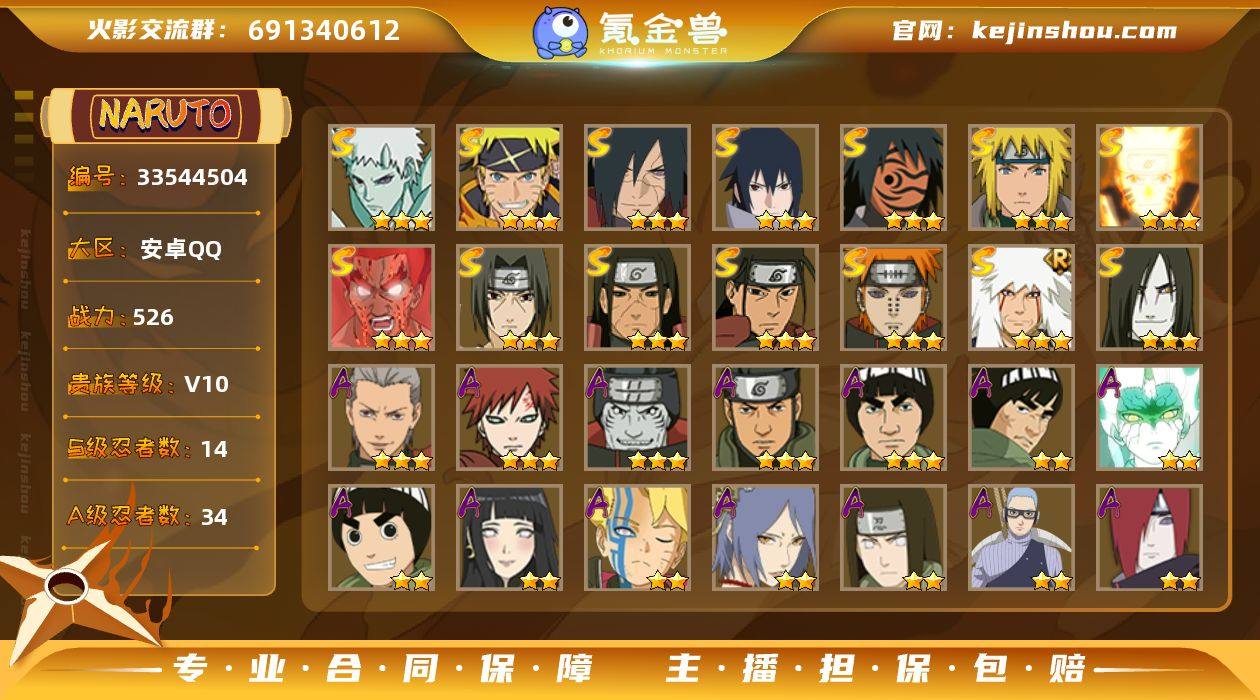Select the blond Minato portrait with headband
The width and height of the screenshot is (1260, 700).
pyautogui.click(x=1021, y=178)
